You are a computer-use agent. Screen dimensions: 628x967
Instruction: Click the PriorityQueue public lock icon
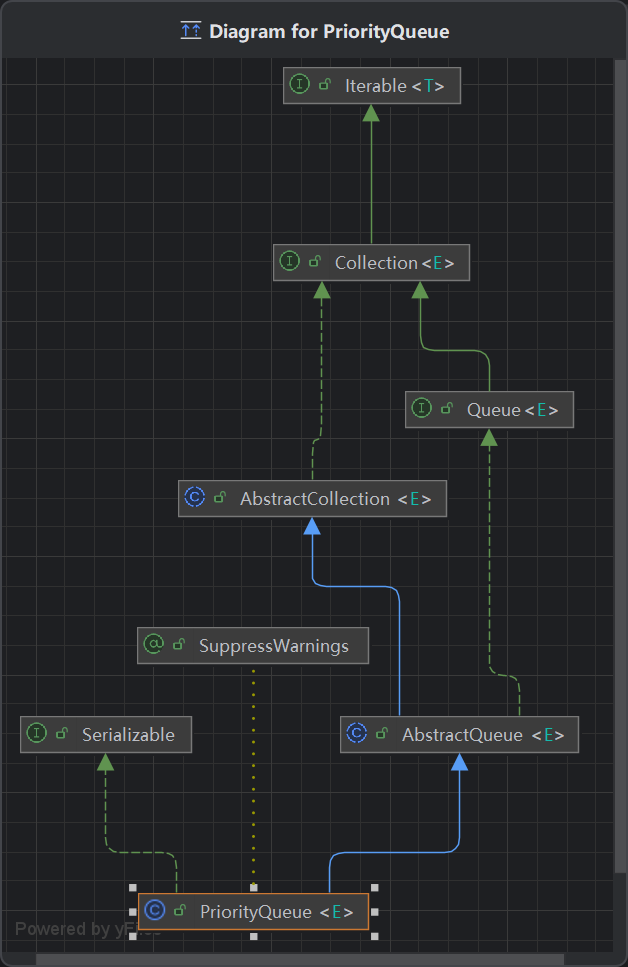pyautogui.click(x=180, y=910)
